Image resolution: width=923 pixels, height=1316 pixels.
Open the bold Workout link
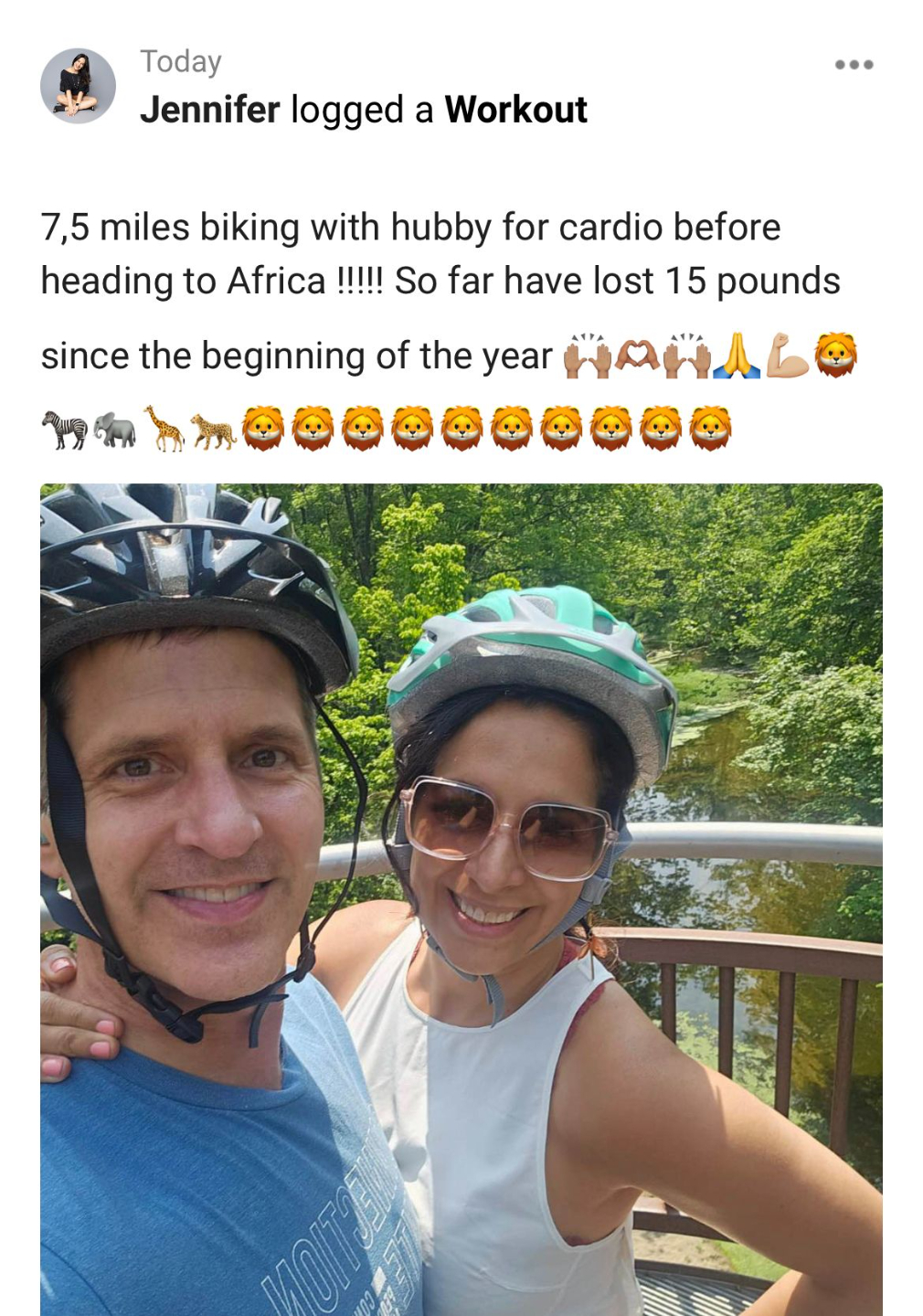[515, 110]
